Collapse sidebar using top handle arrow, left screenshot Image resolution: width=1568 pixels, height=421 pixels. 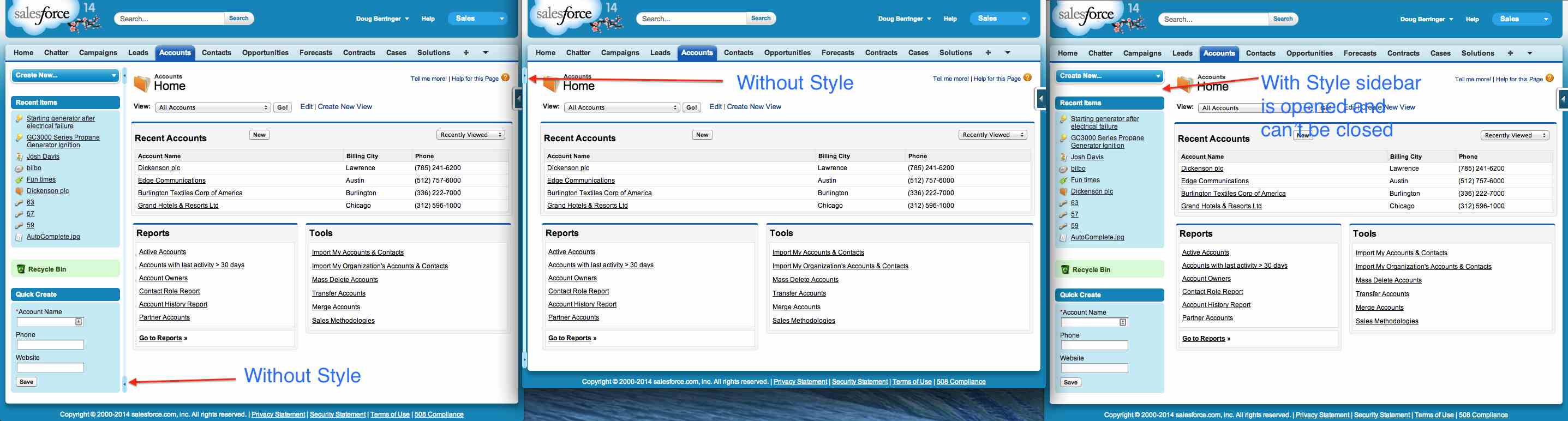tap(125, 76)
